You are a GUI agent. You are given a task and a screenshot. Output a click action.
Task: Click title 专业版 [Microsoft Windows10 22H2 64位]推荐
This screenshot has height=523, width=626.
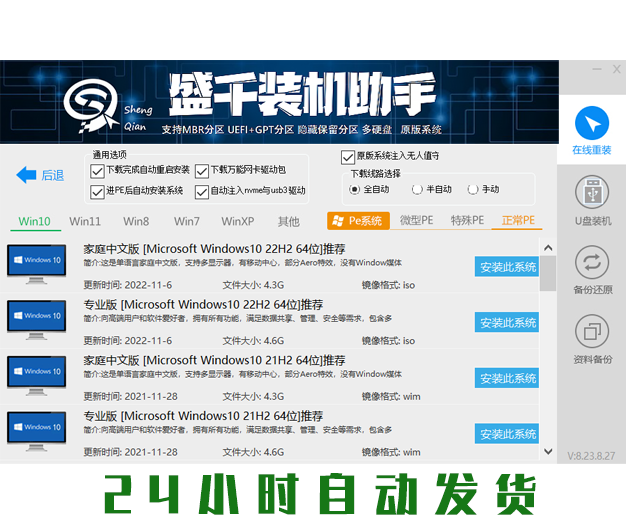pos(203,305)
